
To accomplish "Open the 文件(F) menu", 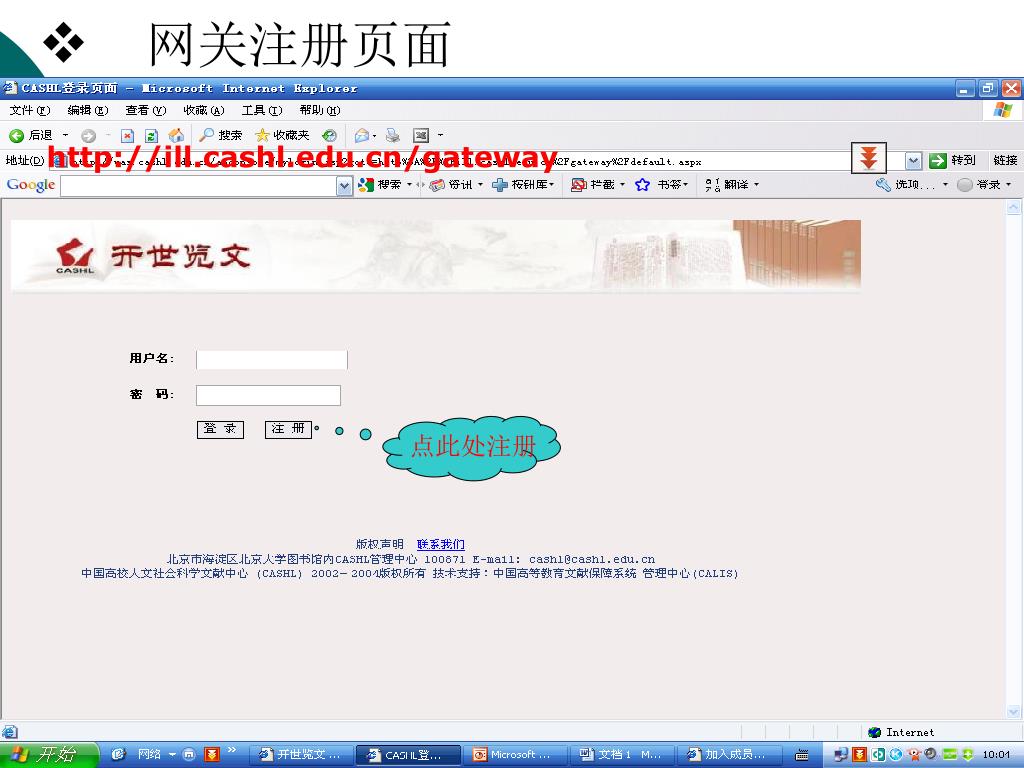I will click(30, 110).
